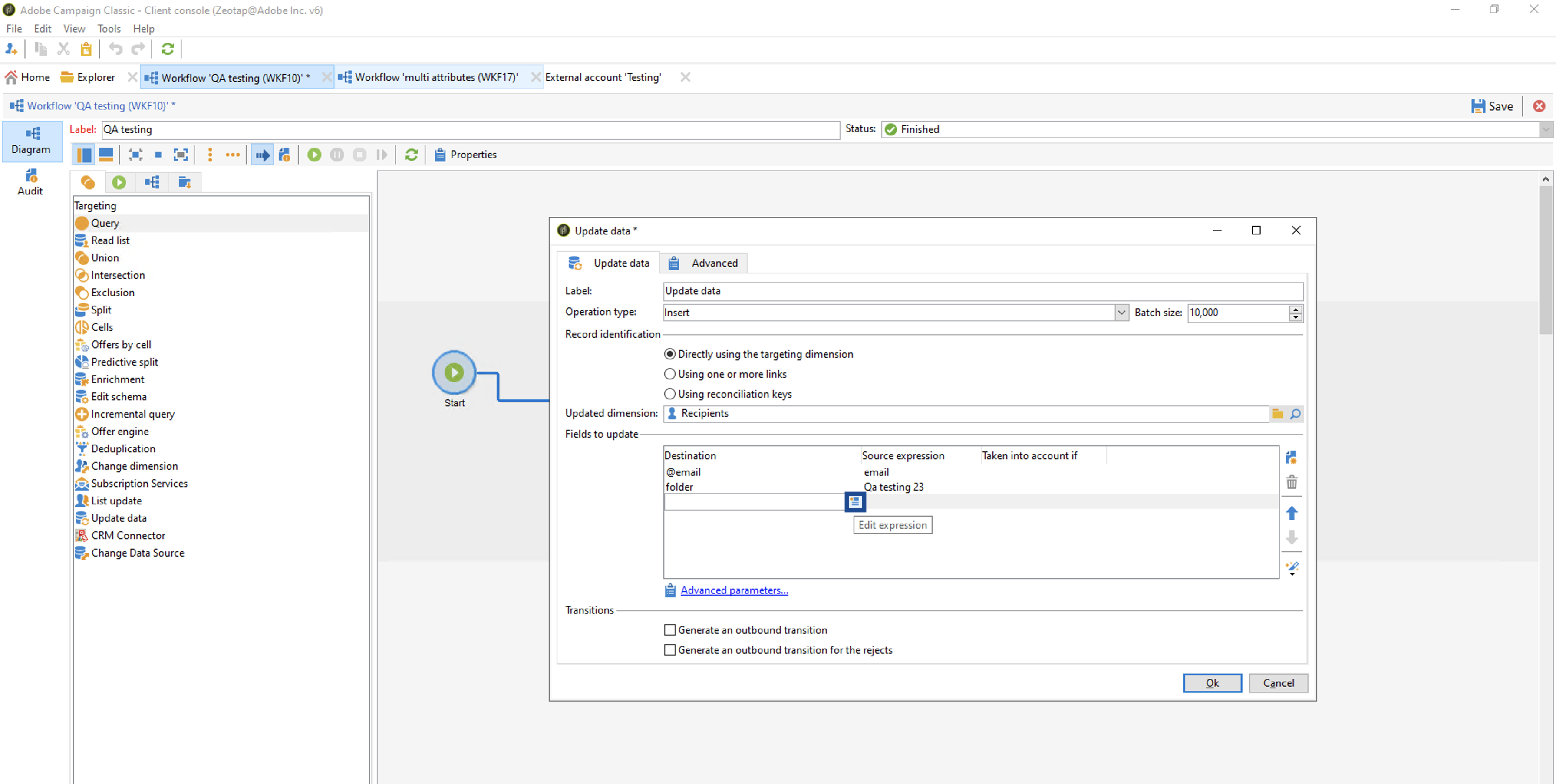Select 'Using reconciliation keys' radio option
This screenshot has height=784, width=1556.
tap(670, 394)
